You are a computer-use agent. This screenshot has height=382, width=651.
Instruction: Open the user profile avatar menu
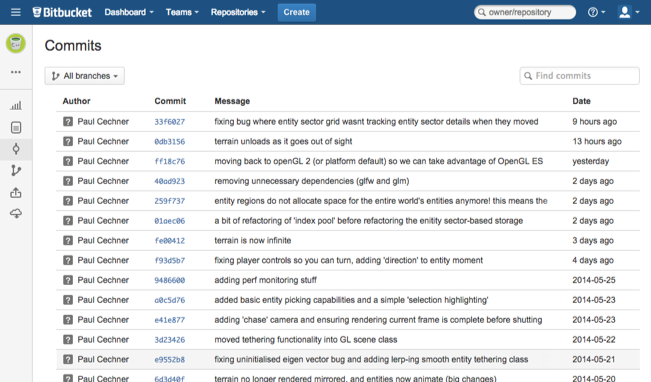click(x=629, y=12)
